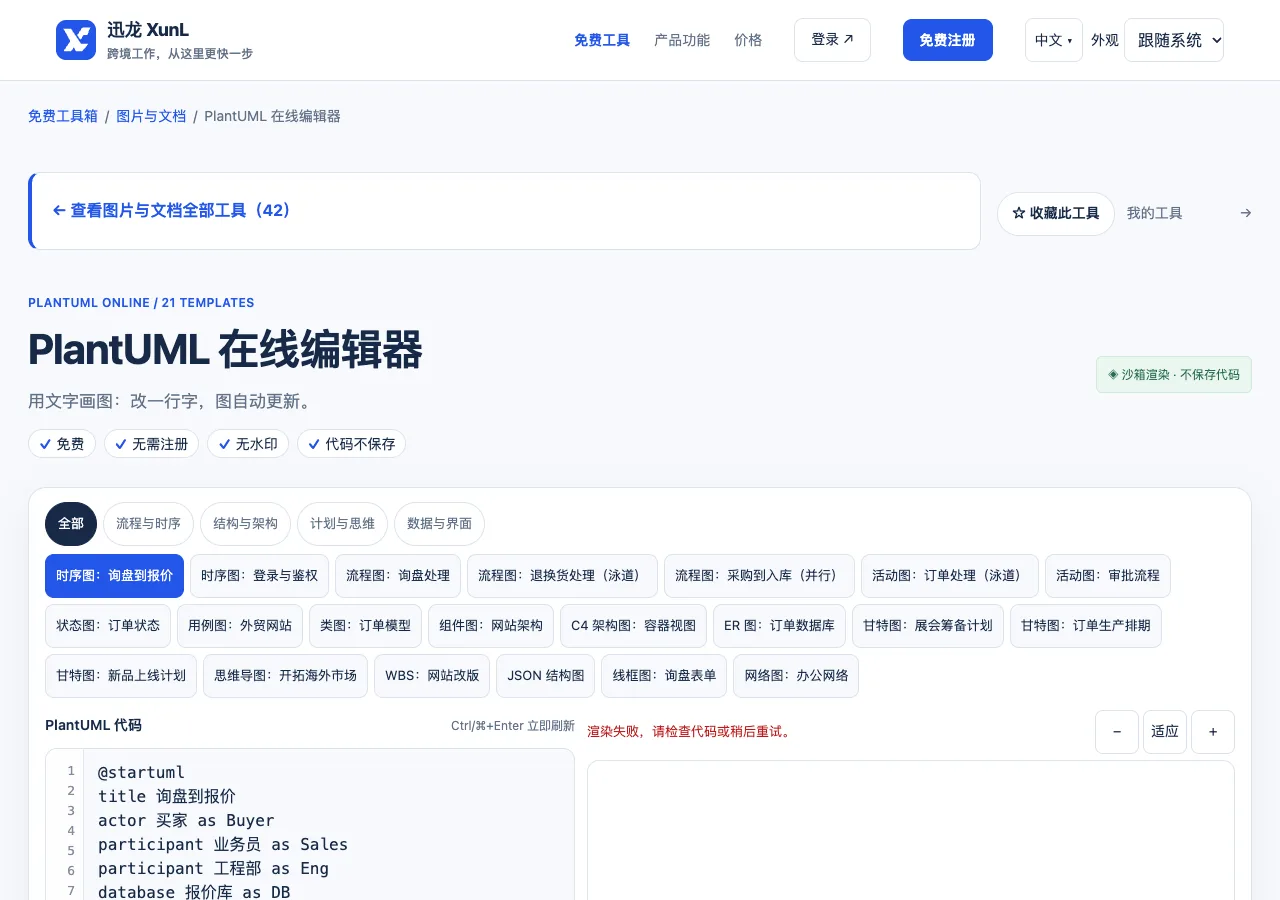Image resolution: width=1280 pixels, height=900 pixels.
Task: Click the 免费 check badge
Action: pos(62,444)
